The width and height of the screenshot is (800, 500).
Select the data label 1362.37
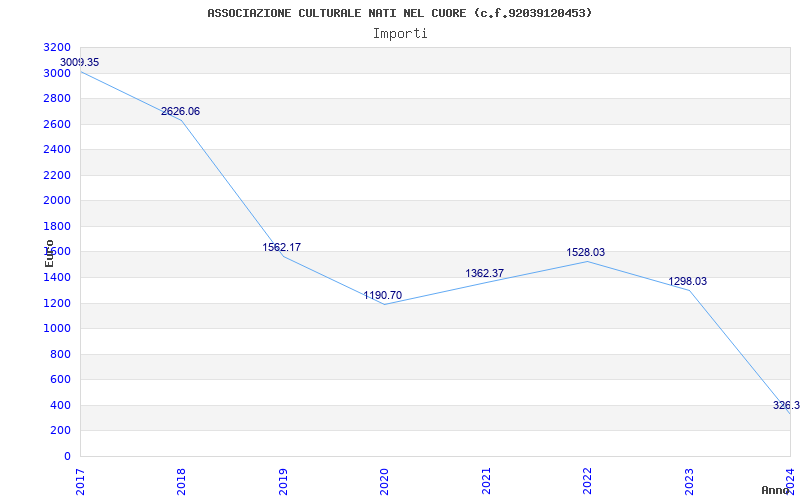[x=484, y=273]
